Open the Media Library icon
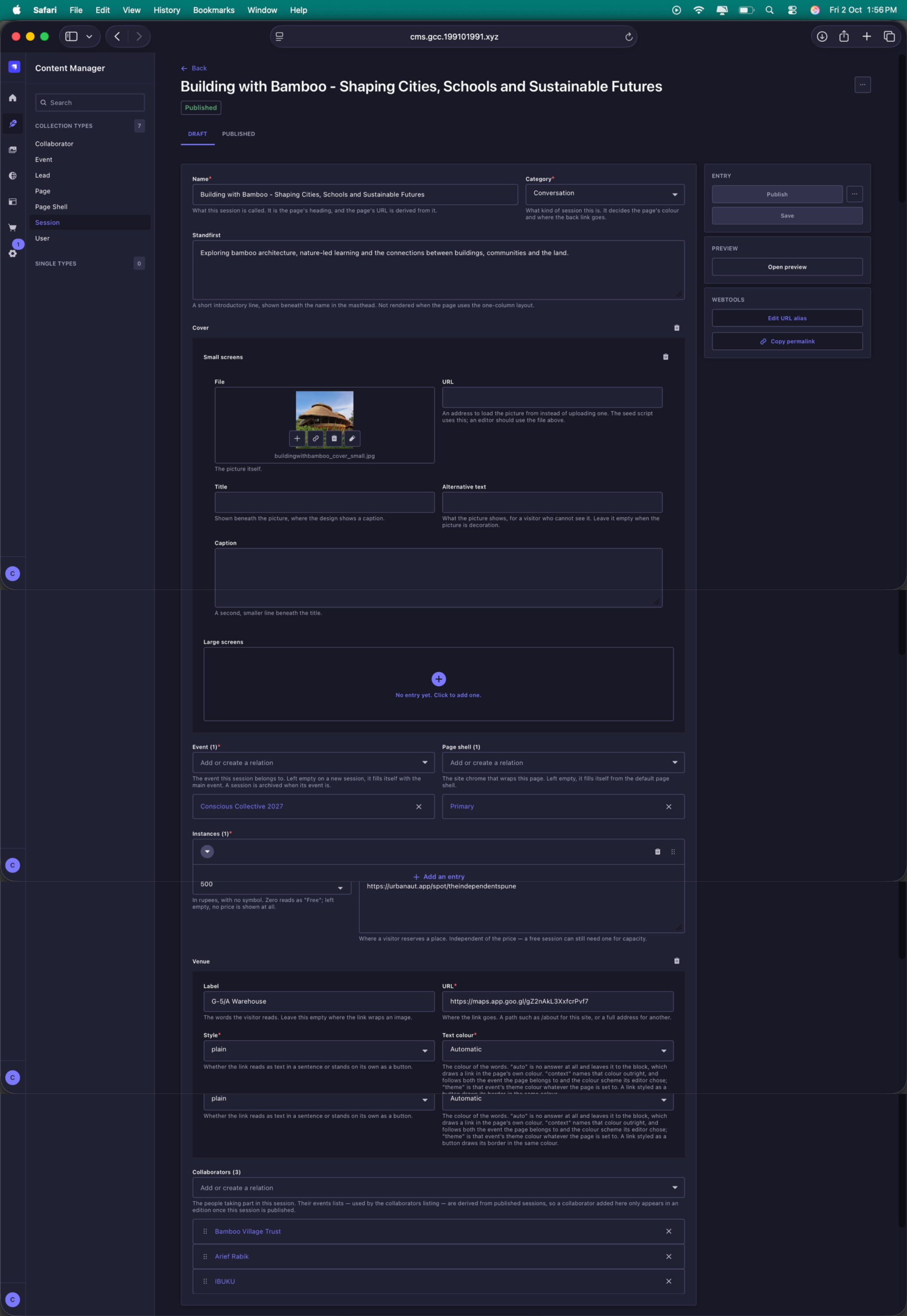This screenshot has height=1316, width=907. coord(12,149)
